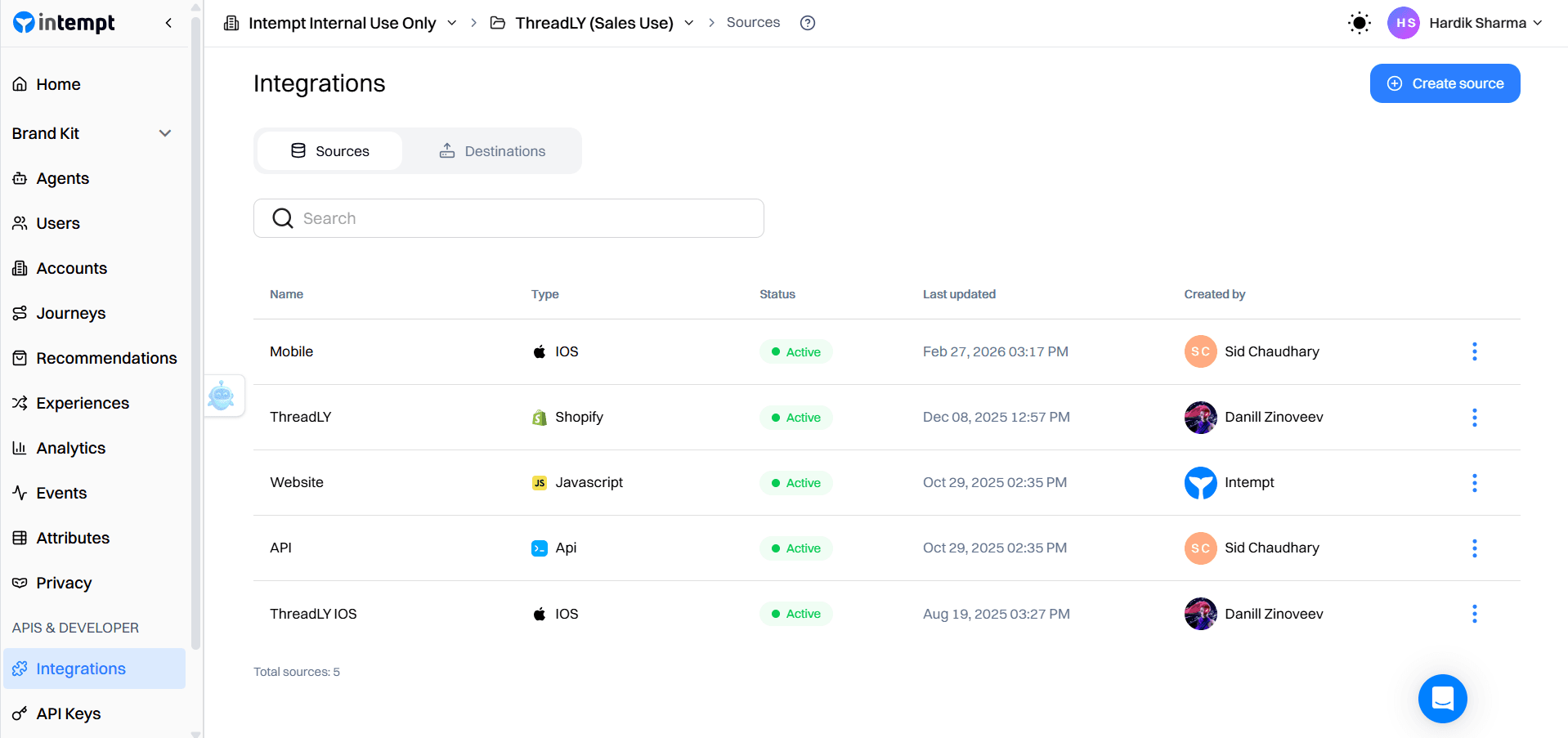Open Agents from the sidebar icon
Screen dimensions: 1568x738
point(20,178)
